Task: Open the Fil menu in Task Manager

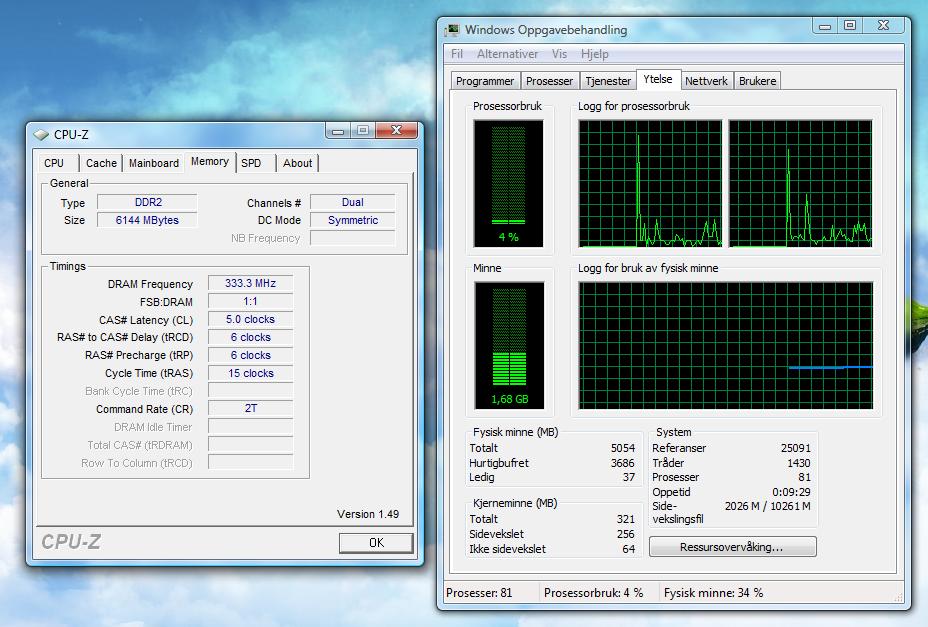Action: [457, 54]
